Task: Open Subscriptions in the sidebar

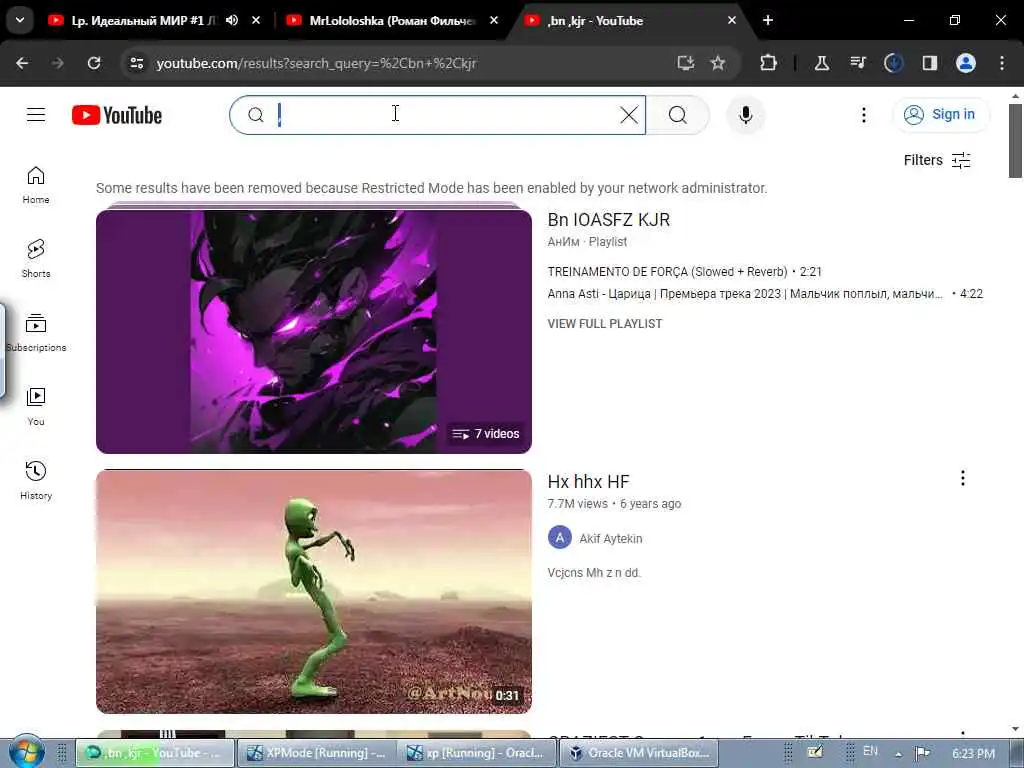Action: click(x=36, y=332)
